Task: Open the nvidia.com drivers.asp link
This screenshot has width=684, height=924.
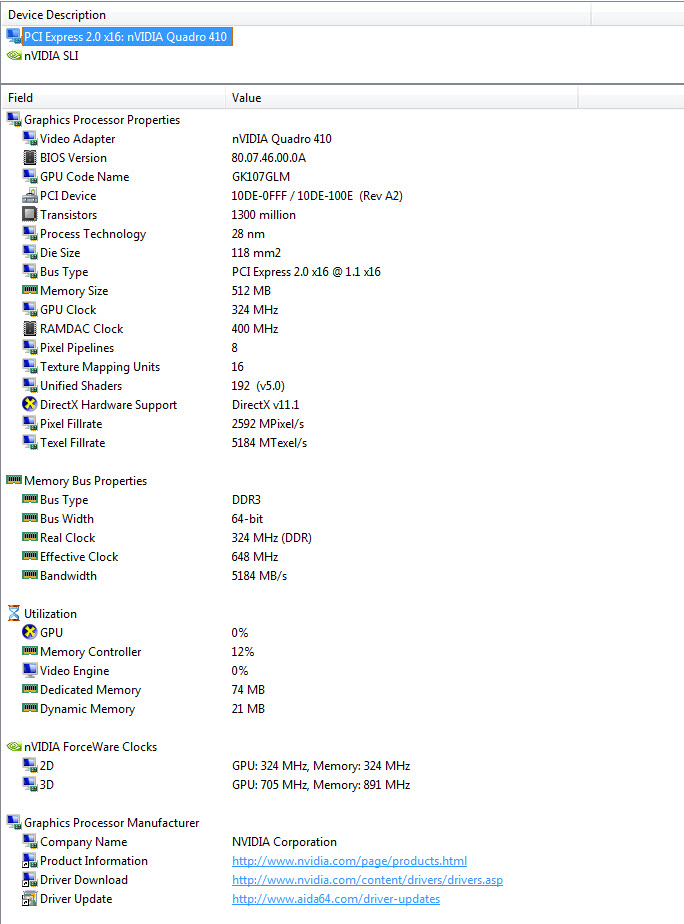Action: click(367, 880)
